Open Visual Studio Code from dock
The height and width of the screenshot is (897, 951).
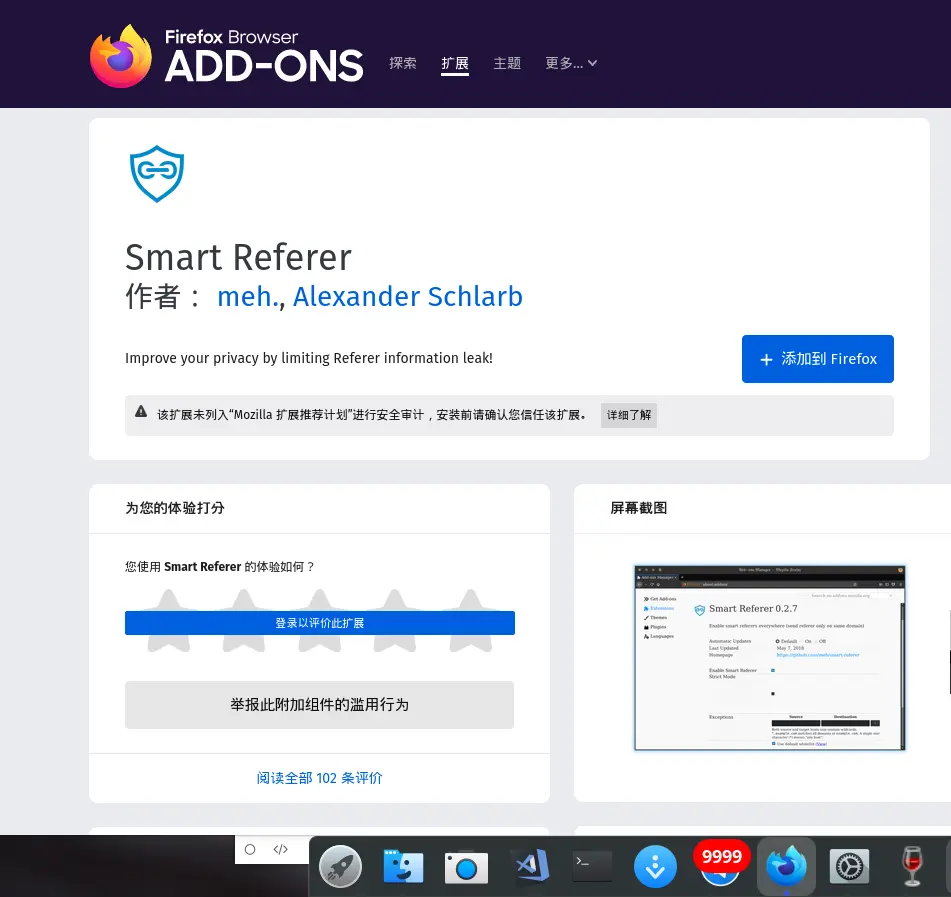(532, 865)
